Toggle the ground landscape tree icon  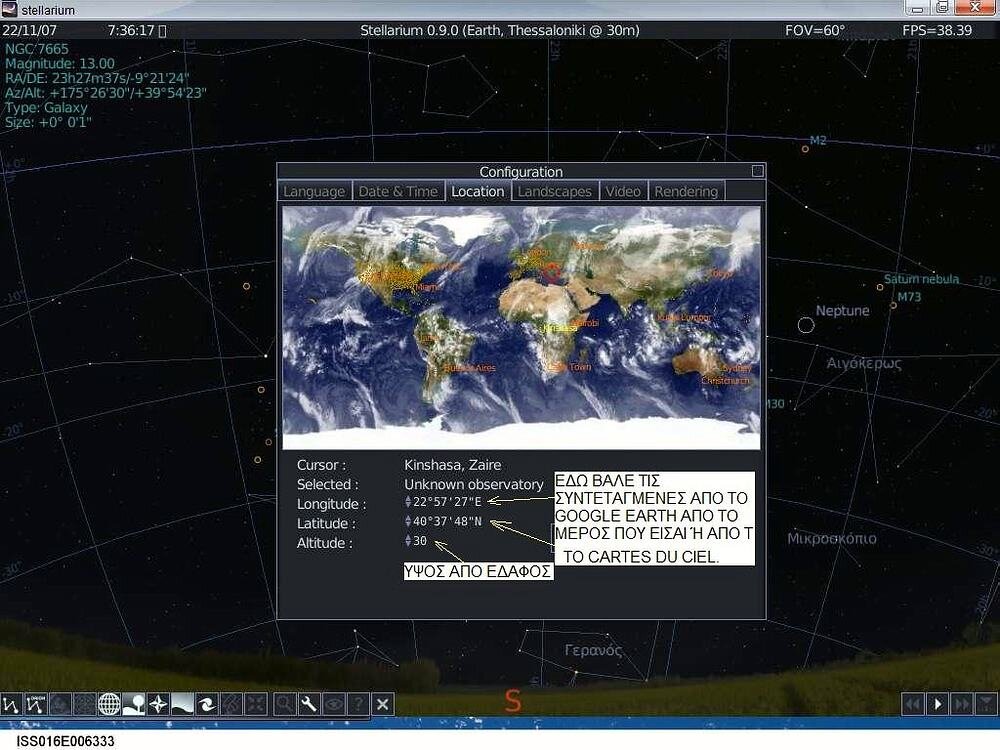coord(134,704)
